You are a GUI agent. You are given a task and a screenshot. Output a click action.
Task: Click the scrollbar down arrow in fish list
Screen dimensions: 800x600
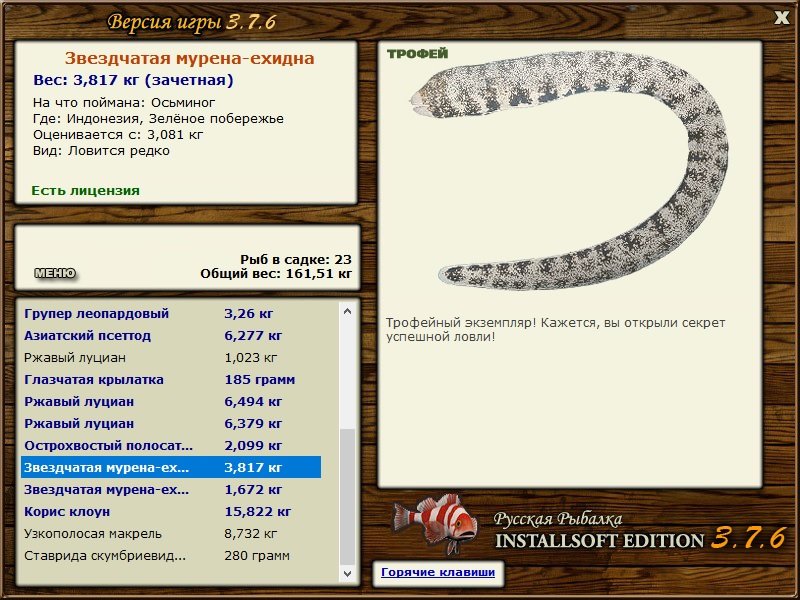point(347,573)
